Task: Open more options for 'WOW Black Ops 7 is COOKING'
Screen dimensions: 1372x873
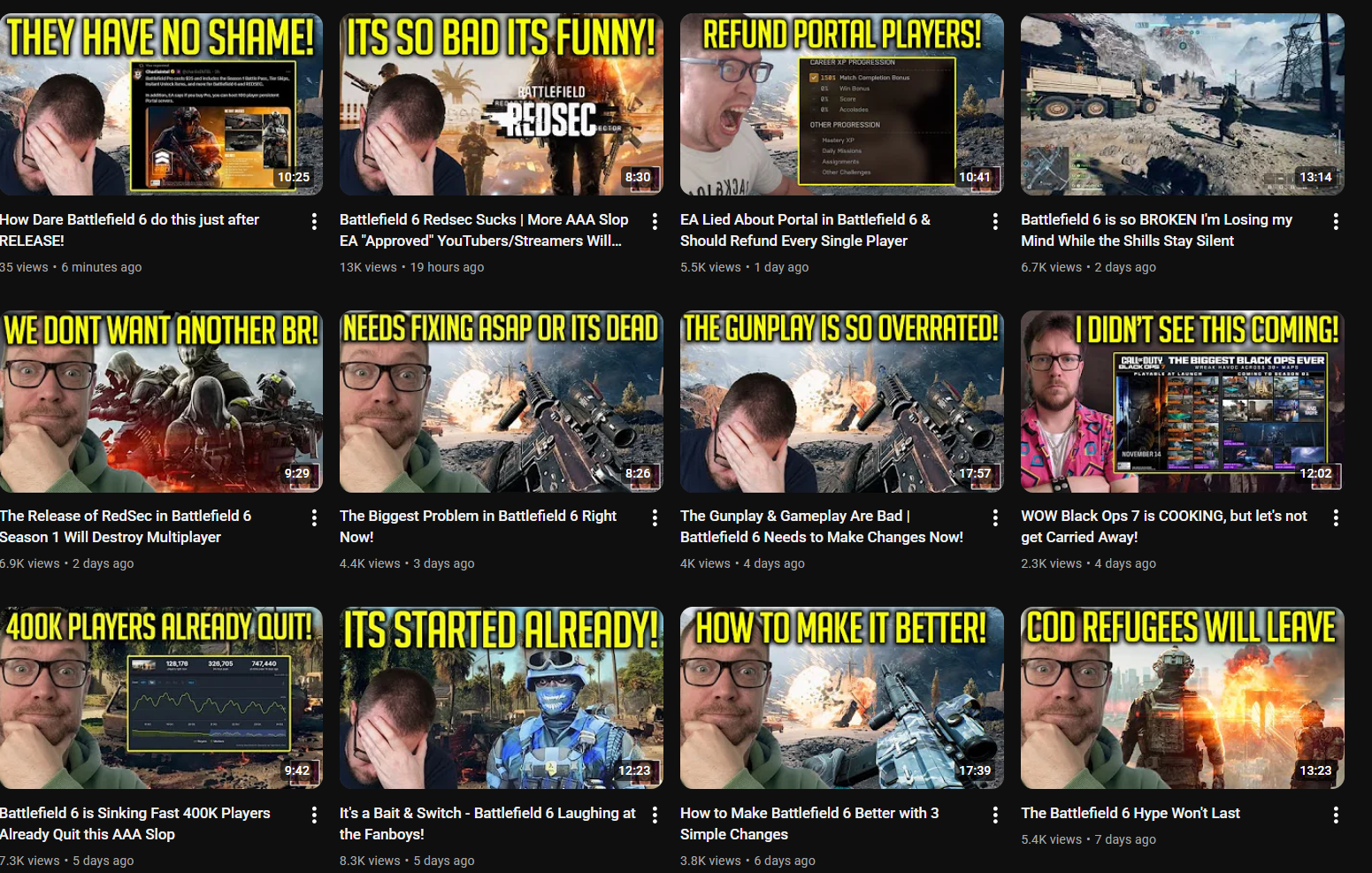Action: click(x=1336, y=517)
